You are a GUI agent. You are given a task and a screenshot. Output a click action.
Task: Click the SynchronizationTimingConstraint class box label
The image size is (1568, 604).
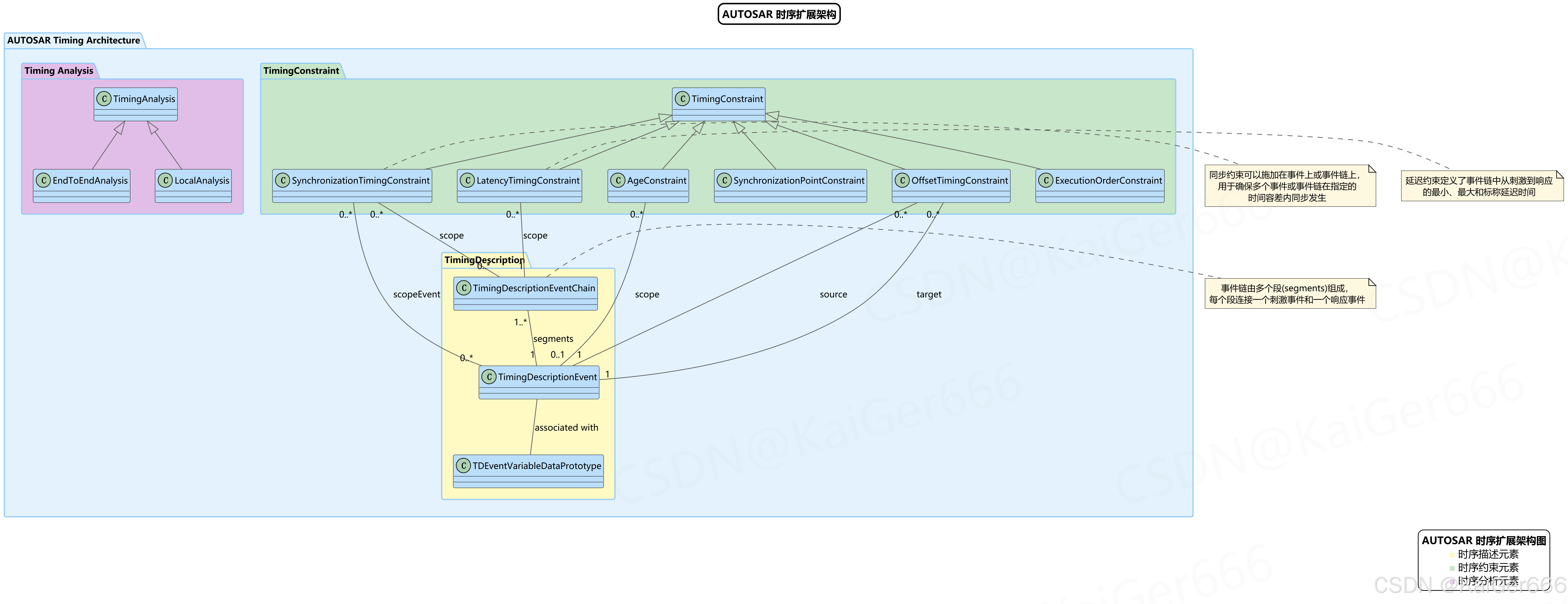tap(360, 180)
